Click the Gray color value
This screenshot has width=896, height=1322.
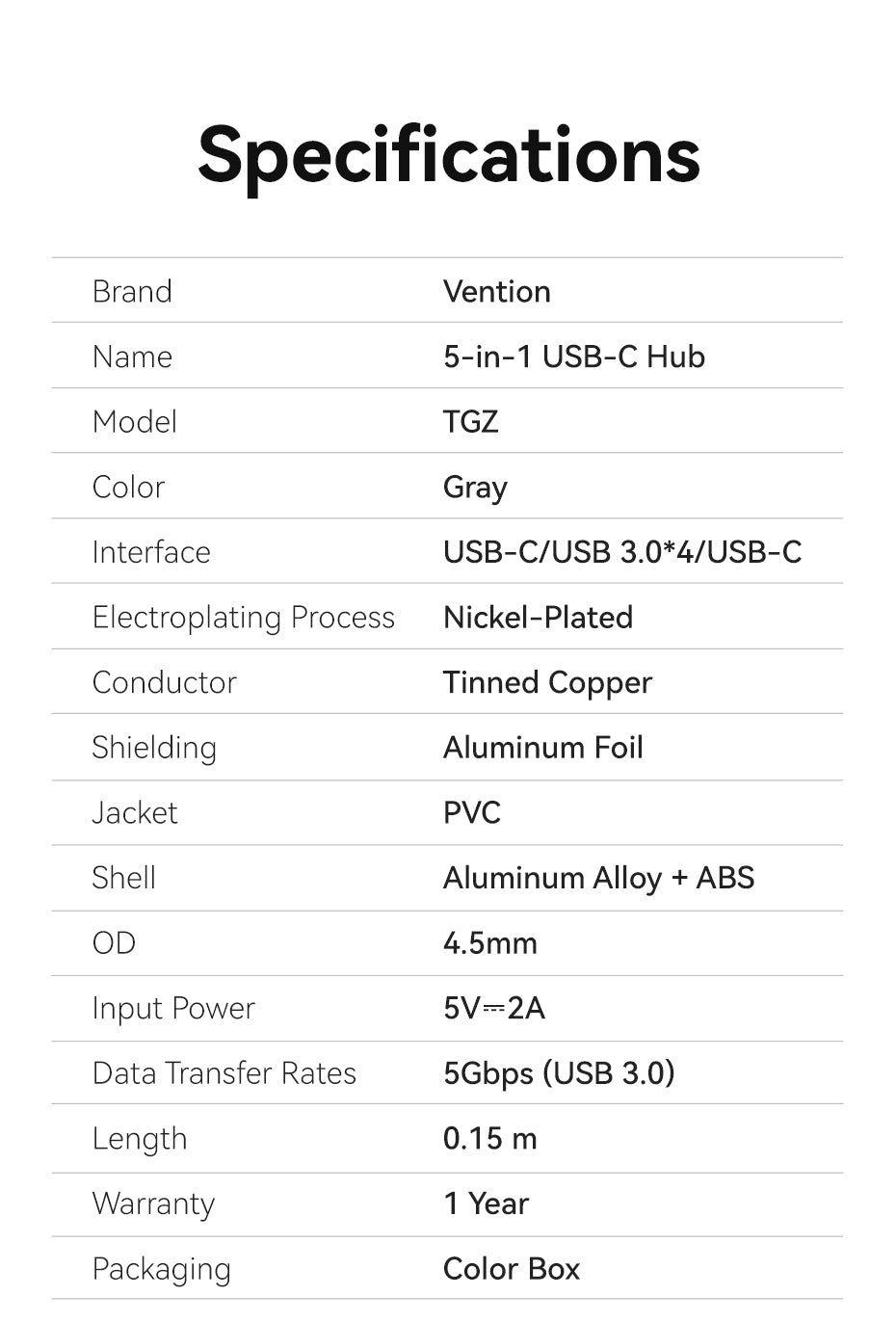pyautogui.click(x=475, y=488)
